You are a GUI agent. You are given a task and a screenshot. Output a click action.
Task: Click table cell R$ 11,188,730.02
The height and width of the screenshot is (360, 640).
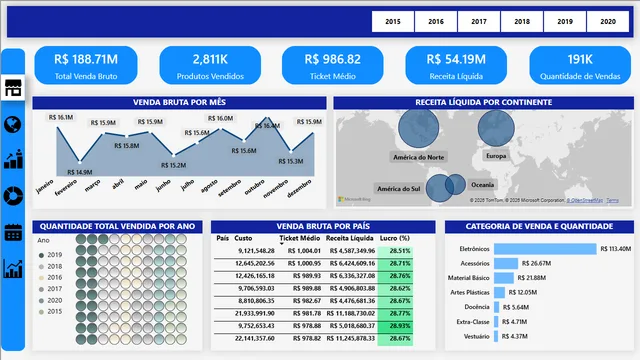click(351, 313)
